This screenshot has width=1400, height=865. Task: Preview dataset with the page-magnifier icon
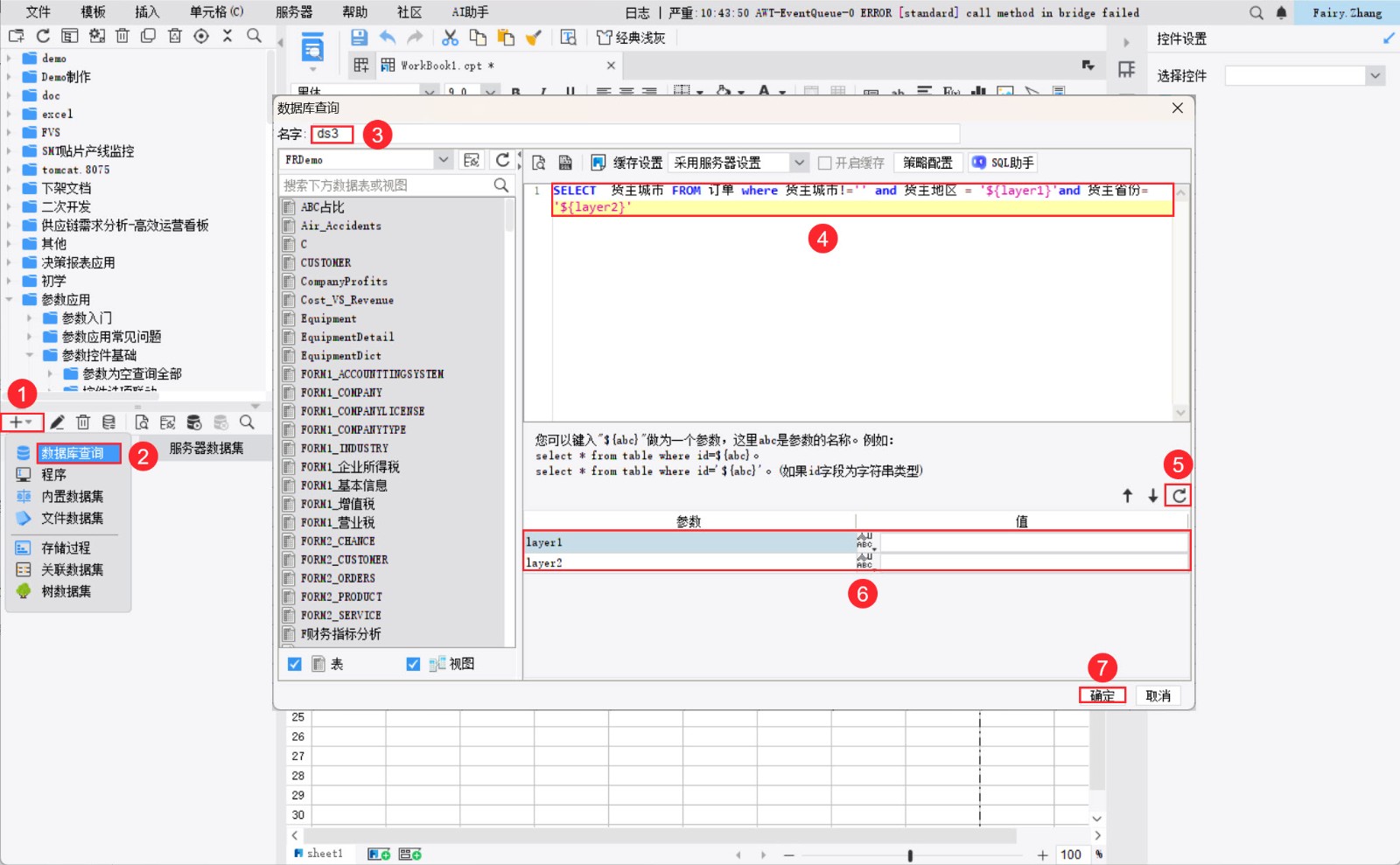pyautogui.click(x=142, y=422)
